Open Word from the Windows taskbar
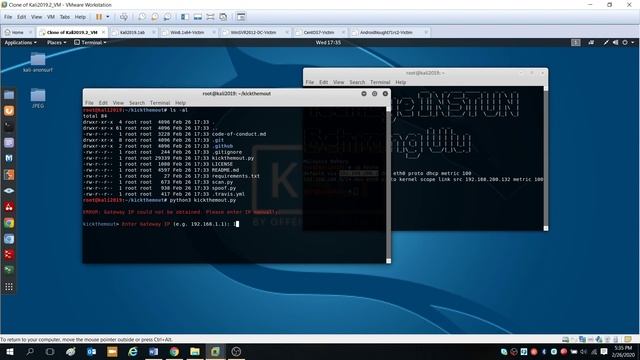This screenshot has height=360, width=640. [x=153, y=351]
